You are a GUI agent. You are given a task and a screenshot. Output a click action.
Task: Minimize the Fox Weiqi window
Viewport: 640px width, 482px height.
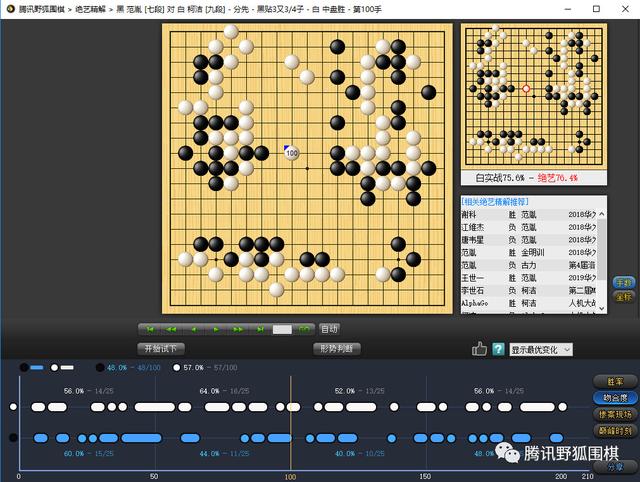point(568,9)
